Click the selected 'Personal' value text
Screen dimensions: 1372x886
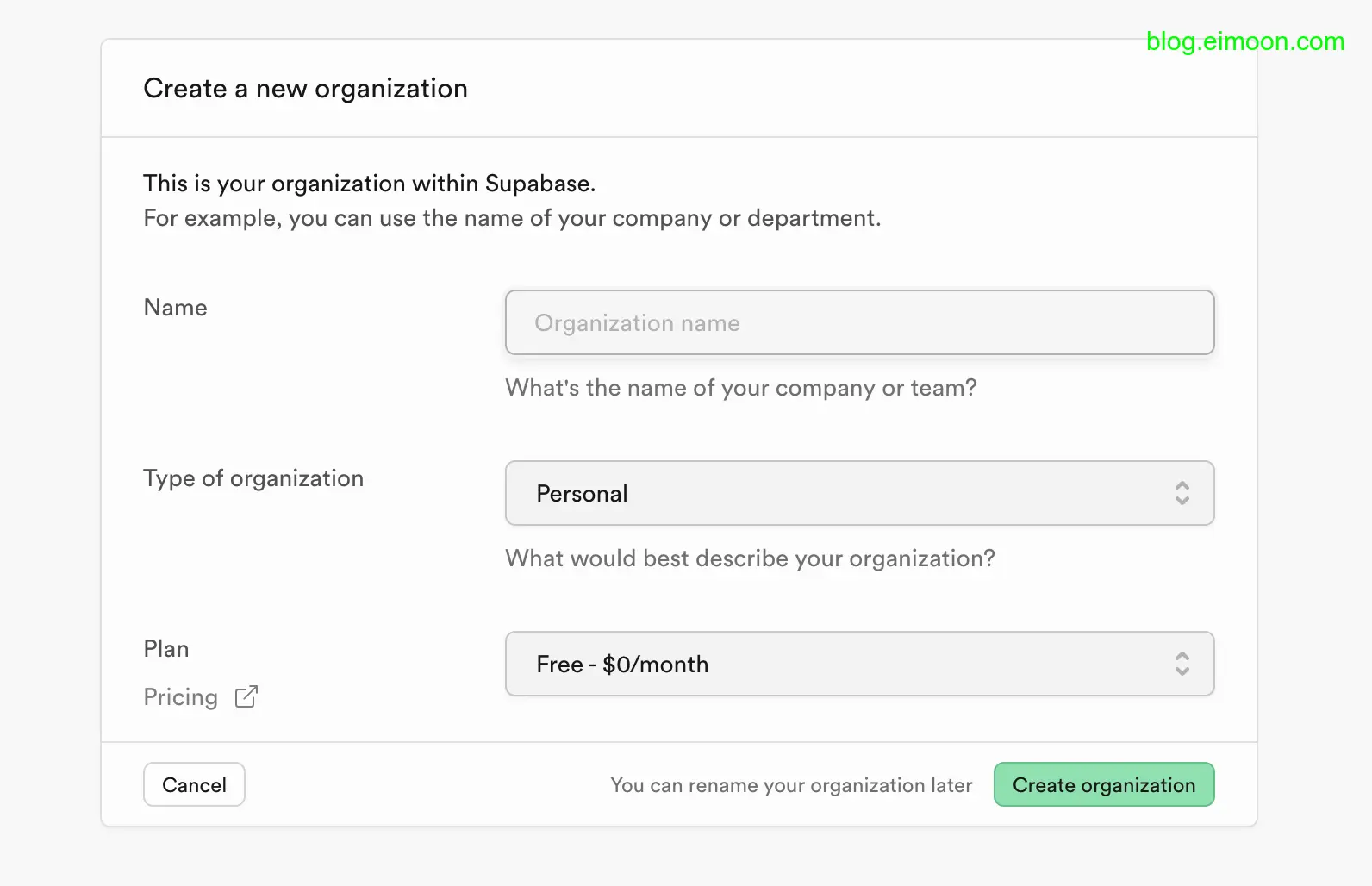pyautogui.click(x=582, y=494)
